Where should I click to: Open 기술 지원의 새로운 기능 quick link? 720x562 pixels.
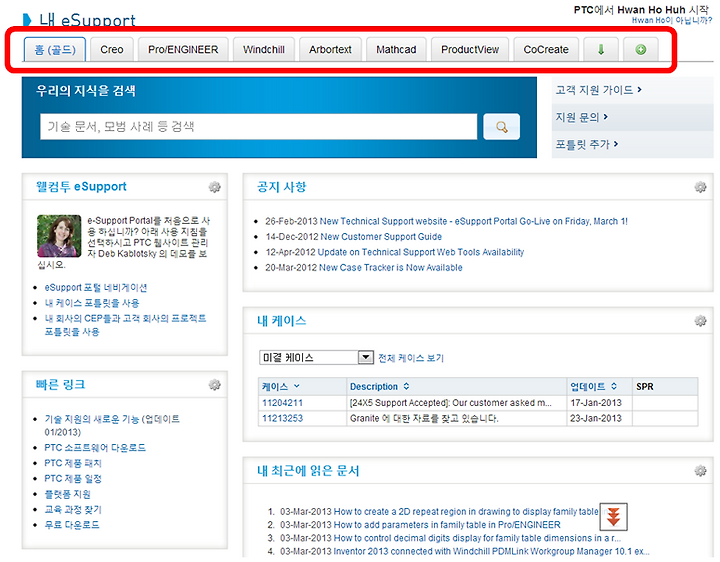coord(112,425)
